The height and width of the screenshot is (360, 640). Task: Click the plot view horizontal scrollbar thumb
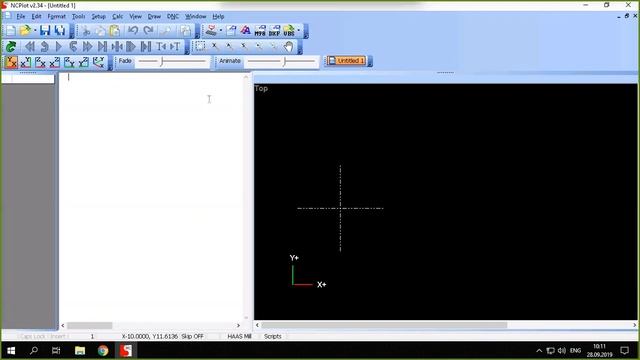point(384,325)
